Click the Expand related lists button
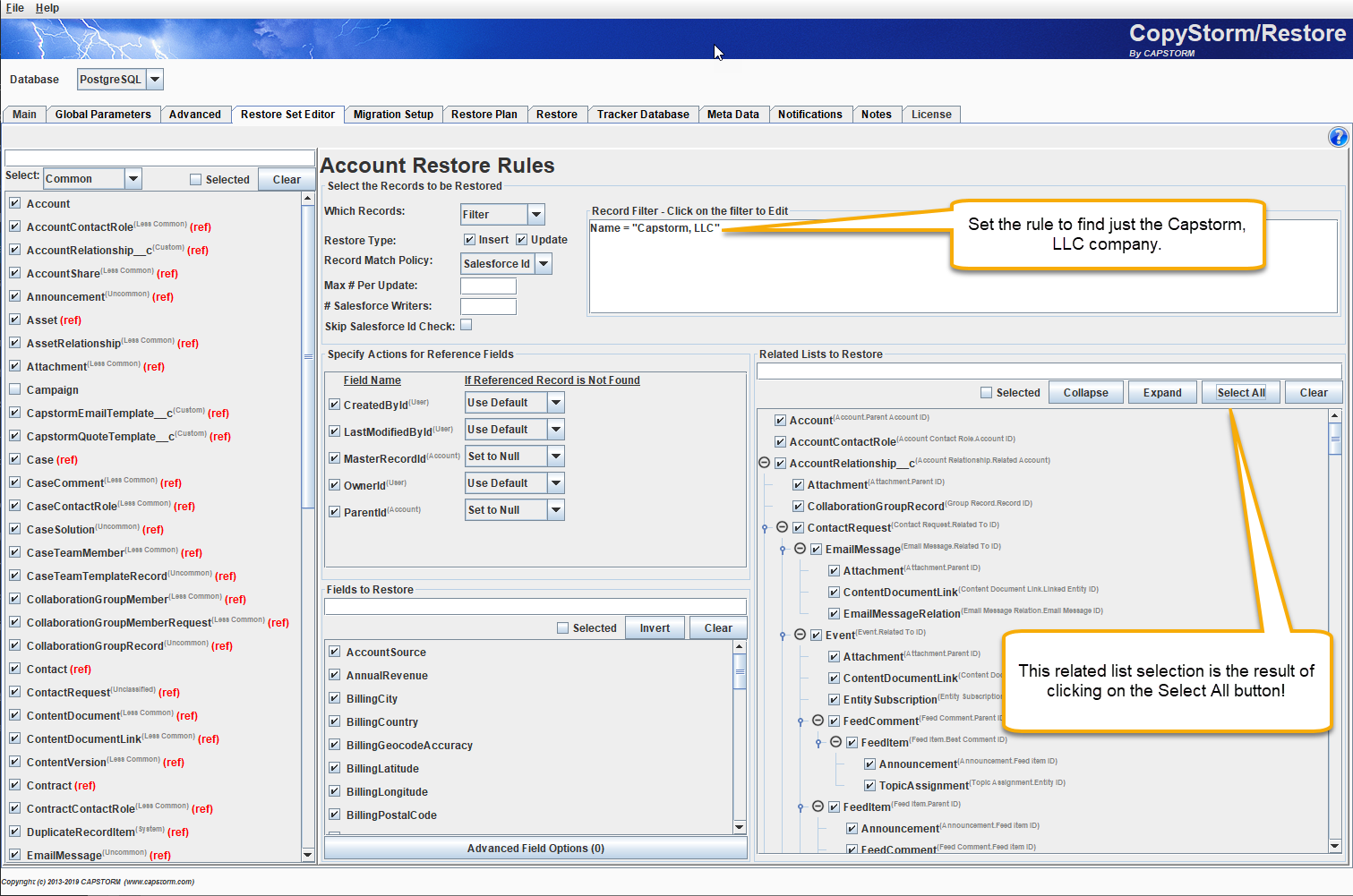The image size is (1353, 896). [1162, 393]
